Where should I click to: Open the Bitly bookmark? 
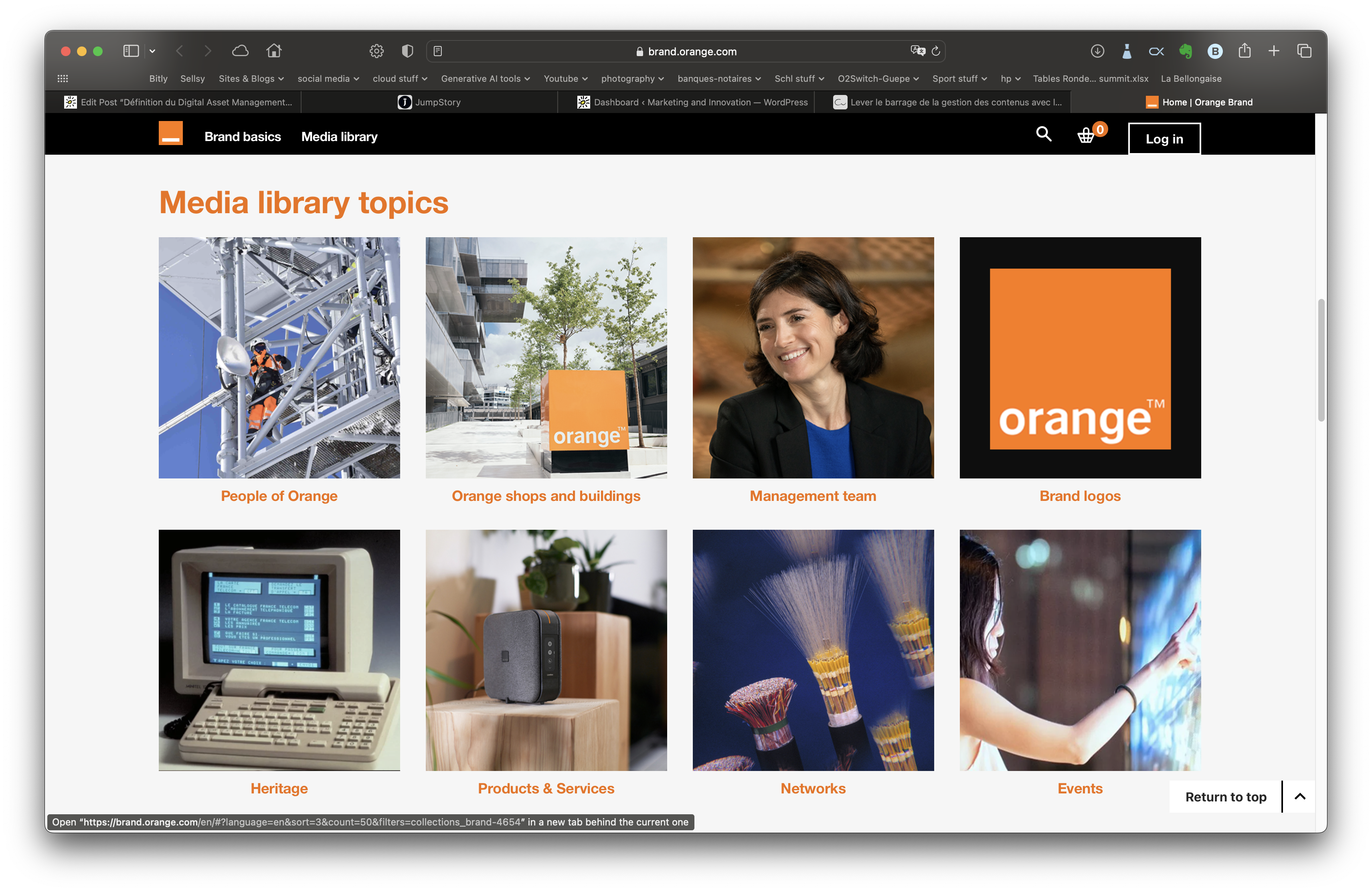[x=158, y=79]
